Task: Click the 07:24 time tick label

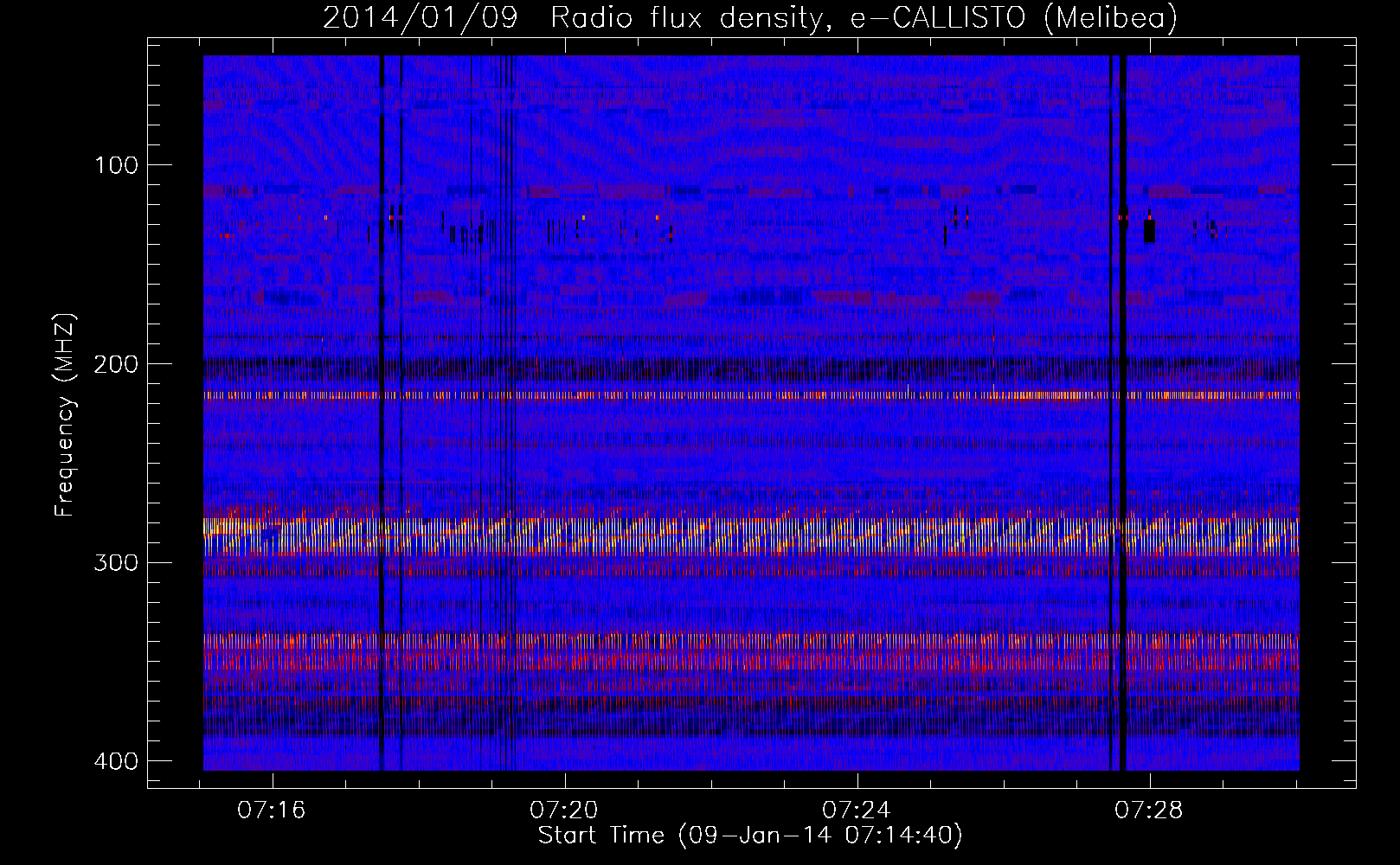Action: coord(857,811)
